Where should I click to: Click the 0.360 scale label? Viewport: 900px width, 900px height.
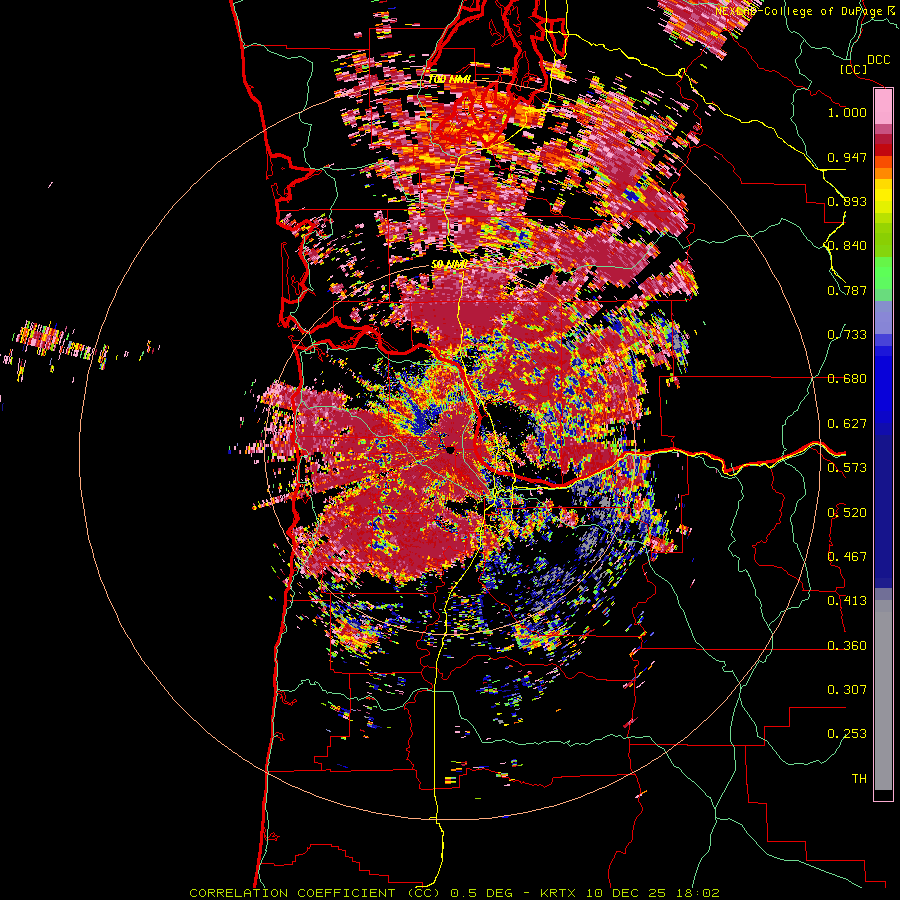pos(847,646)
